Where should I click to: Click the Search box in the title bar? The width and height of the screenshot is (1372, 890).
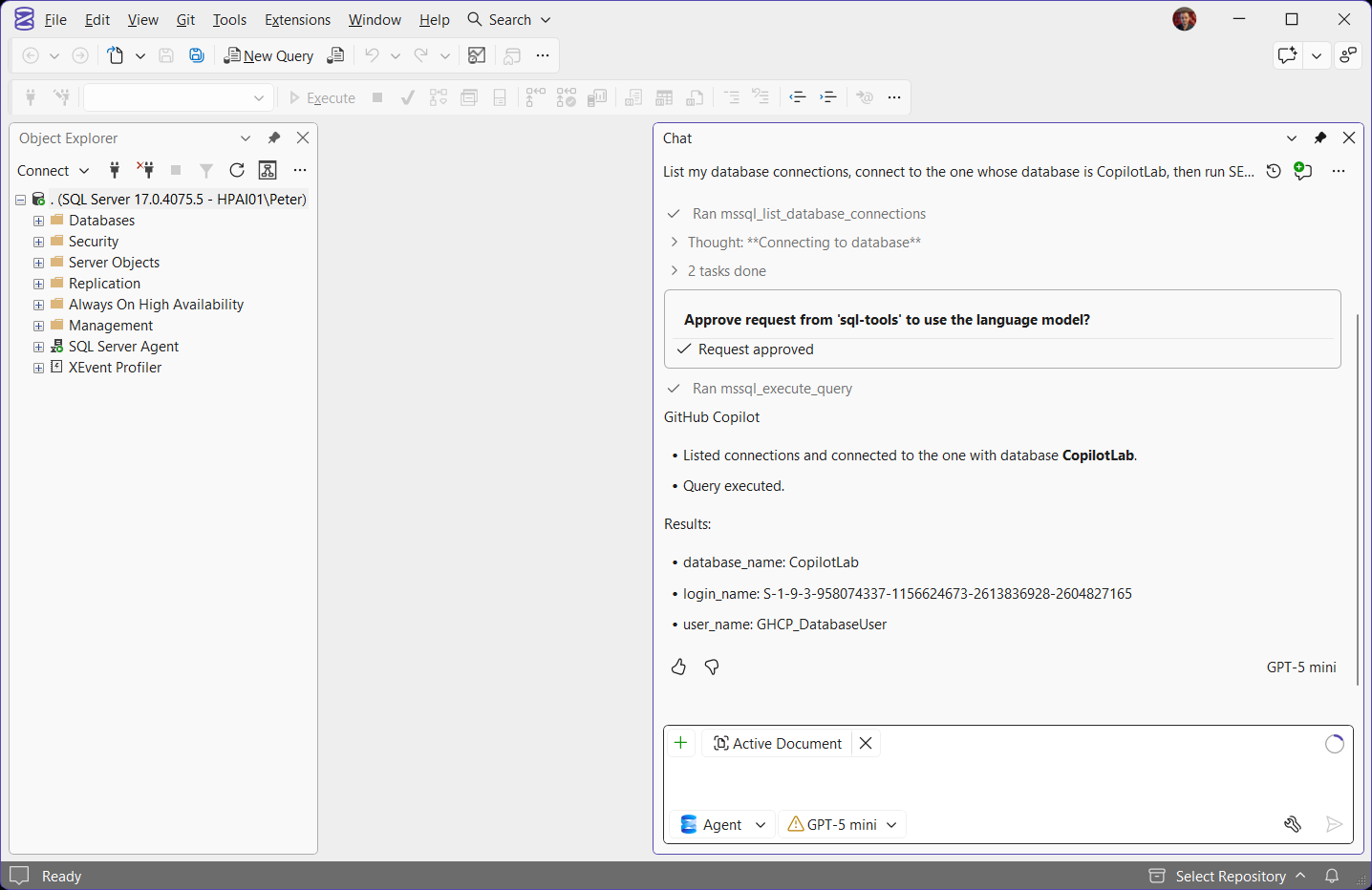509,19
